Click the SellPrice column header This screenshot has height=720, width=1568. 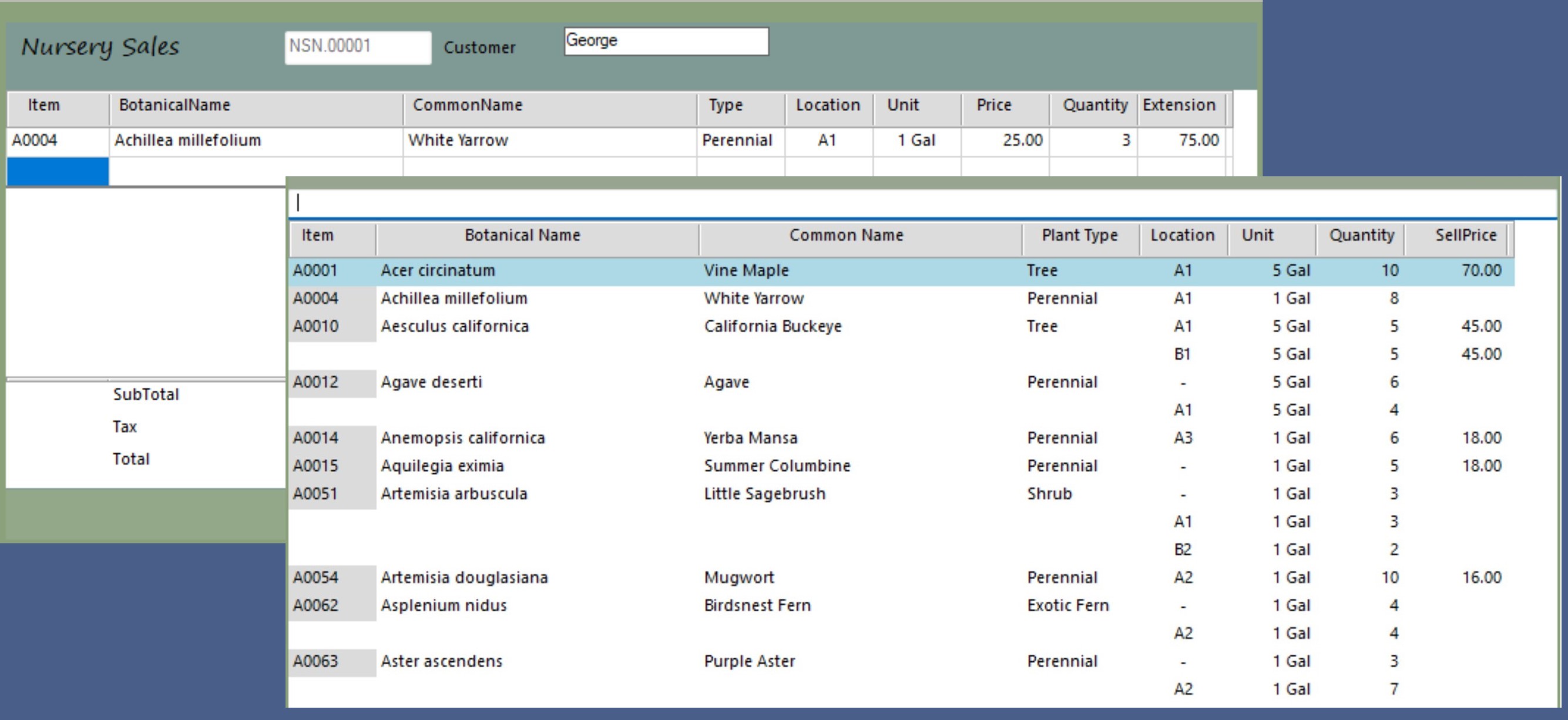click(1465, 236)
